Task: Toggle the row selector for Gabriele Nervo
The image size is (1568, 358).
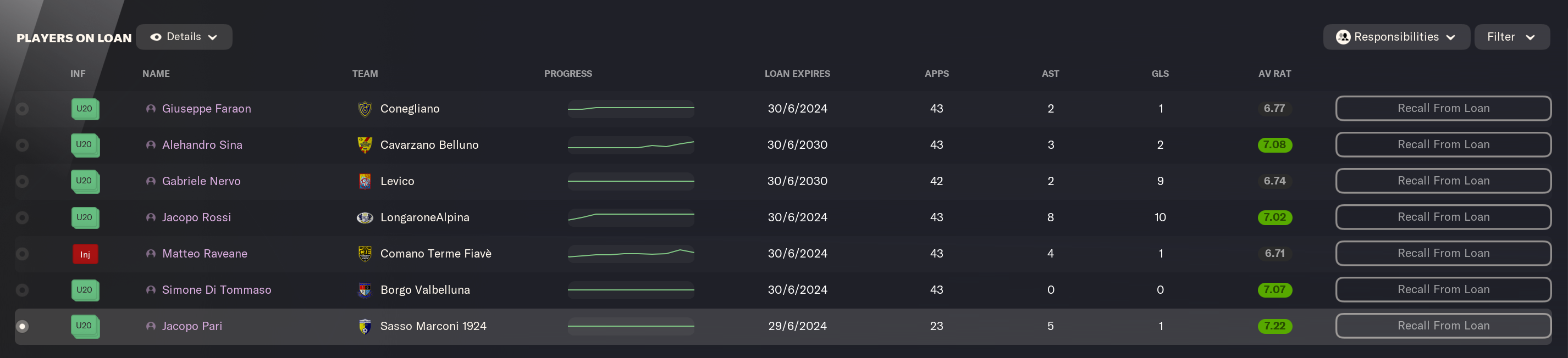Action: point(23,181)
